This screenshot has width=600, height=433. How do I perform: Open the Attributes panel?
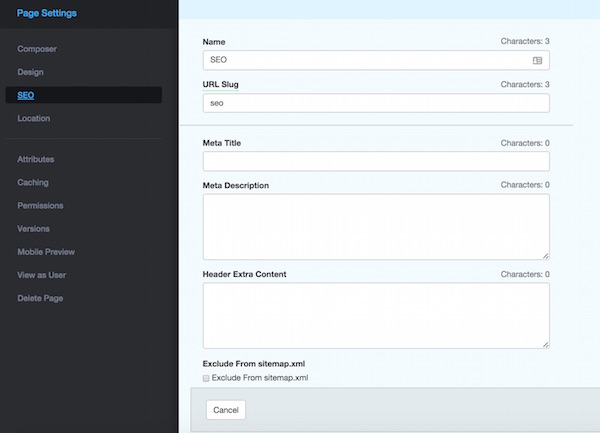click(x=36, y=159)
